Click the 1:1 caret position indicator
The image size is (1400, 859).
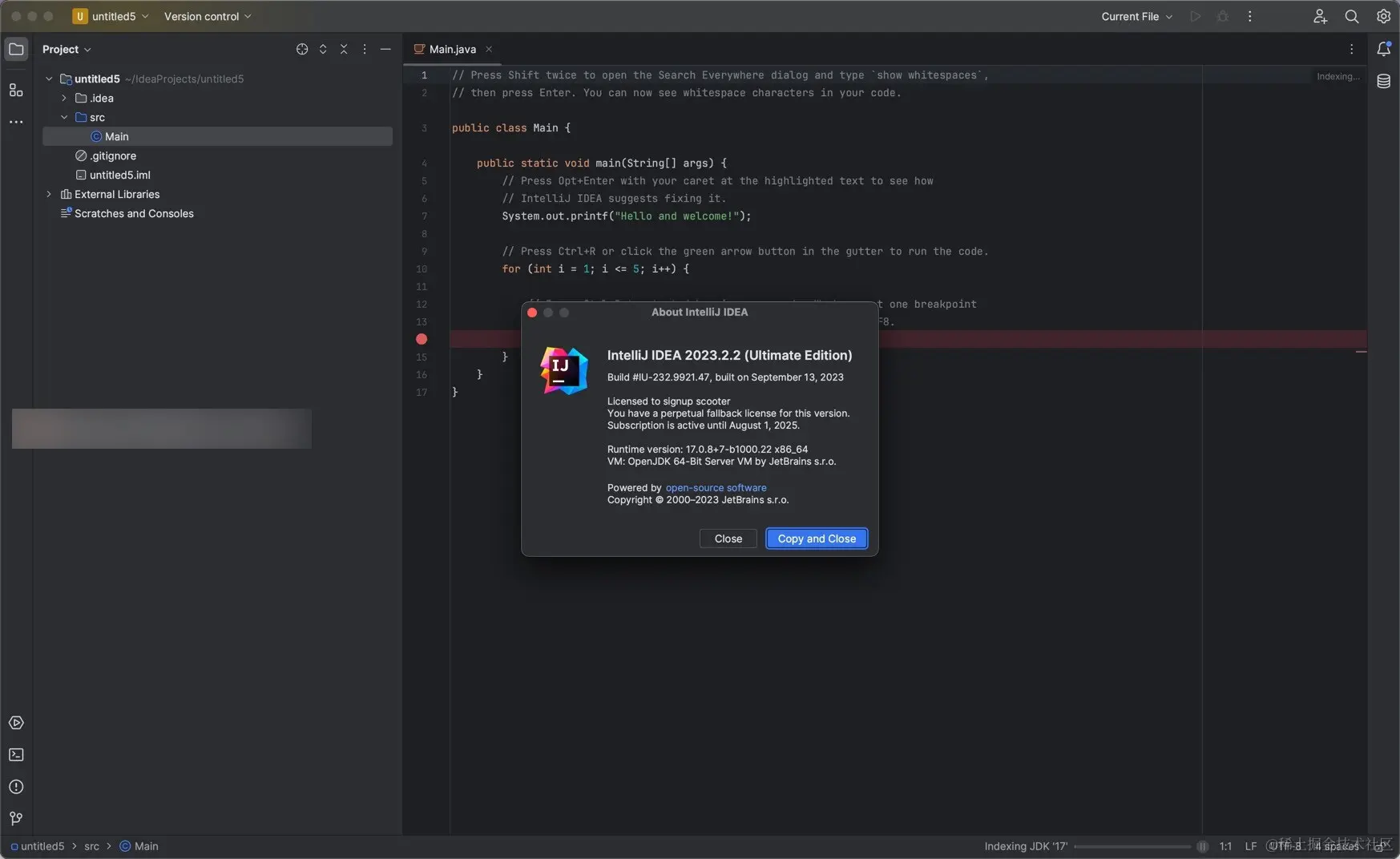[1225, 846]
